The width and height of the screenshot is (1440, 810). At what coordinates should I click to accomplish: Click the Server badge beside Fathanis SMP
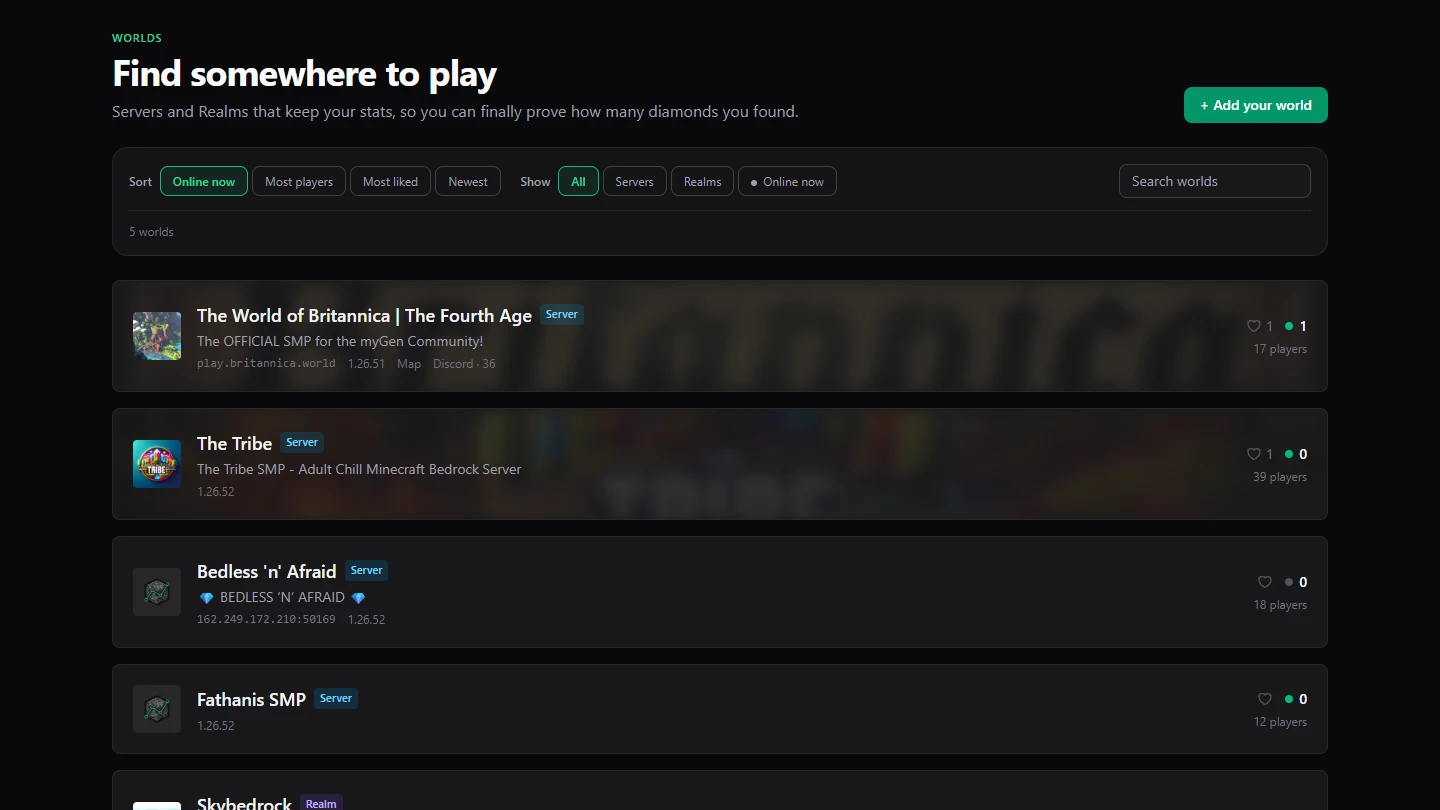pyautogui.click(x=336, y=698)
